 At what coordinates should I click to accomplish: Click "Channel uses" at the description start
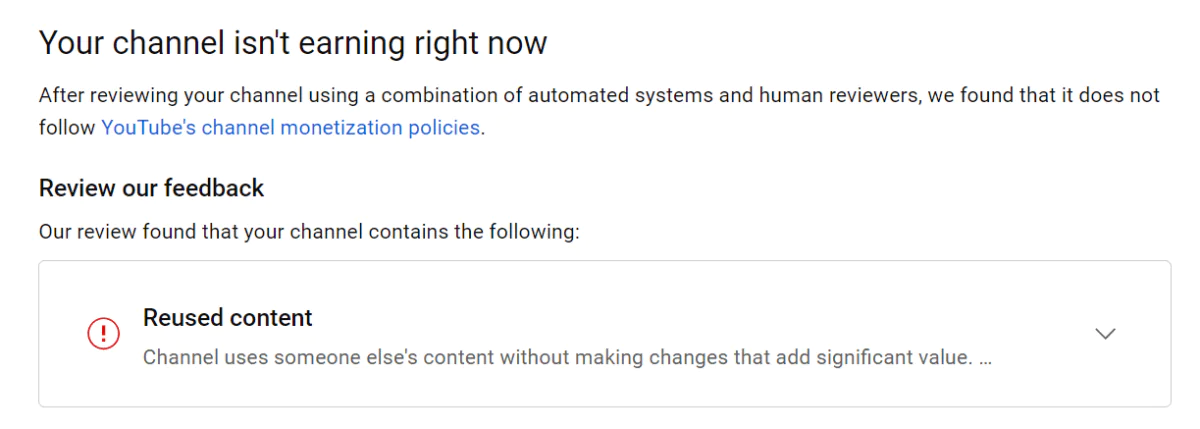[195, 357]
